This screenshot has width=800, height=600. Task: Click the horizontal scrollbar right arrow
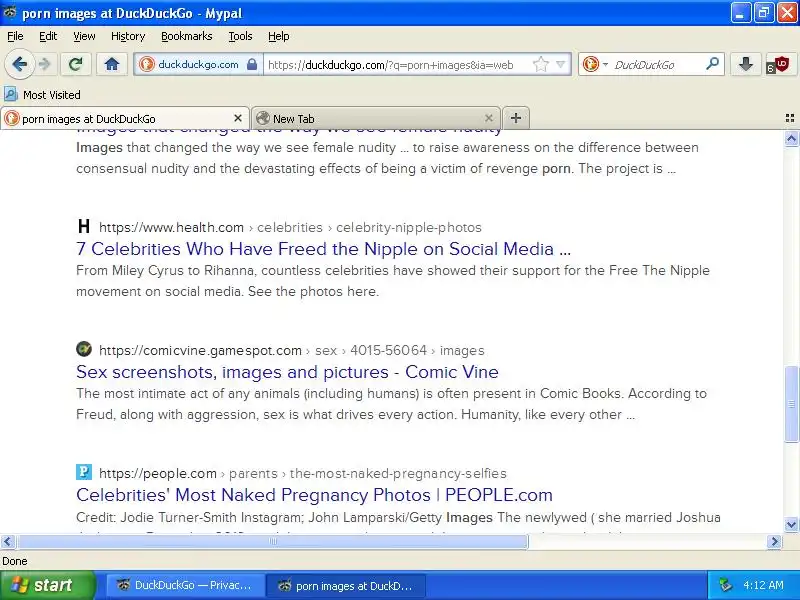click(774, 541)
